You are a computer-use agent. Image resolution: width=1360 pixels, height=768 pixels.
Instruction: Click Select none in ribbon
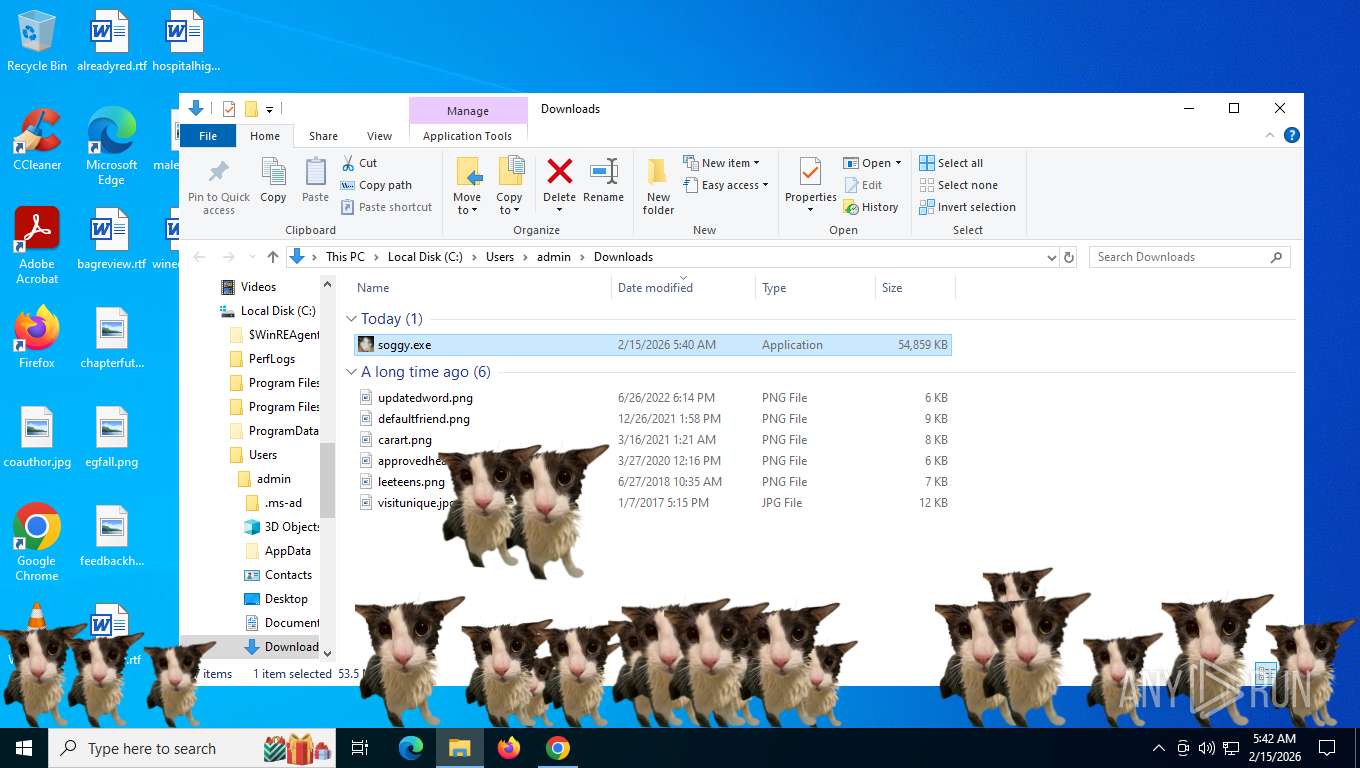point(958,185)
